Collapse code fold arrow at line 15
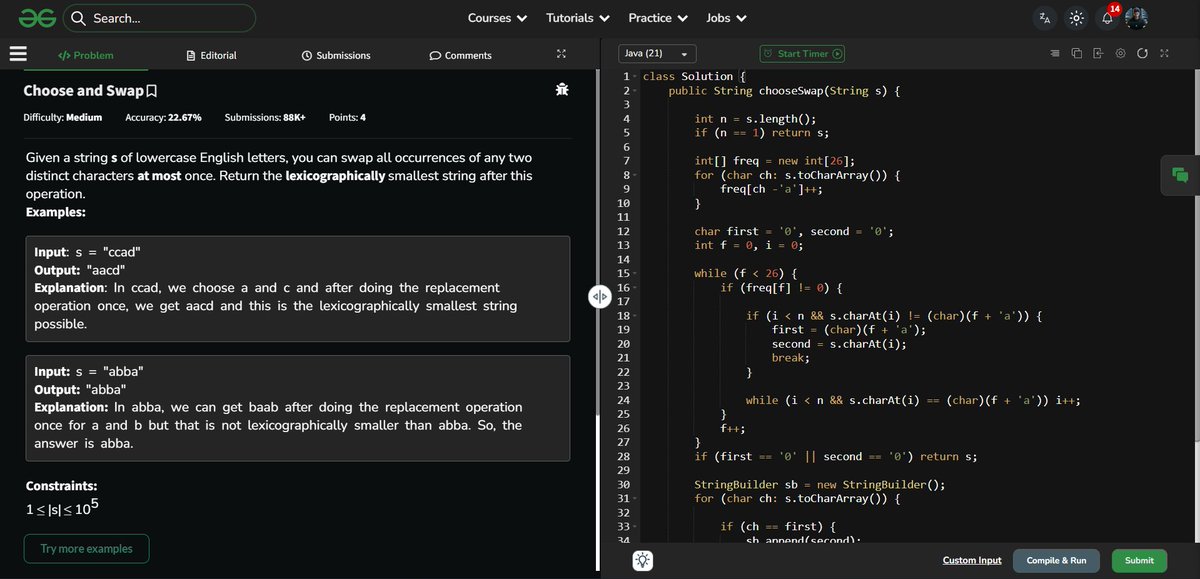Viewport: 1200px width, 579px height. (635, 273)
